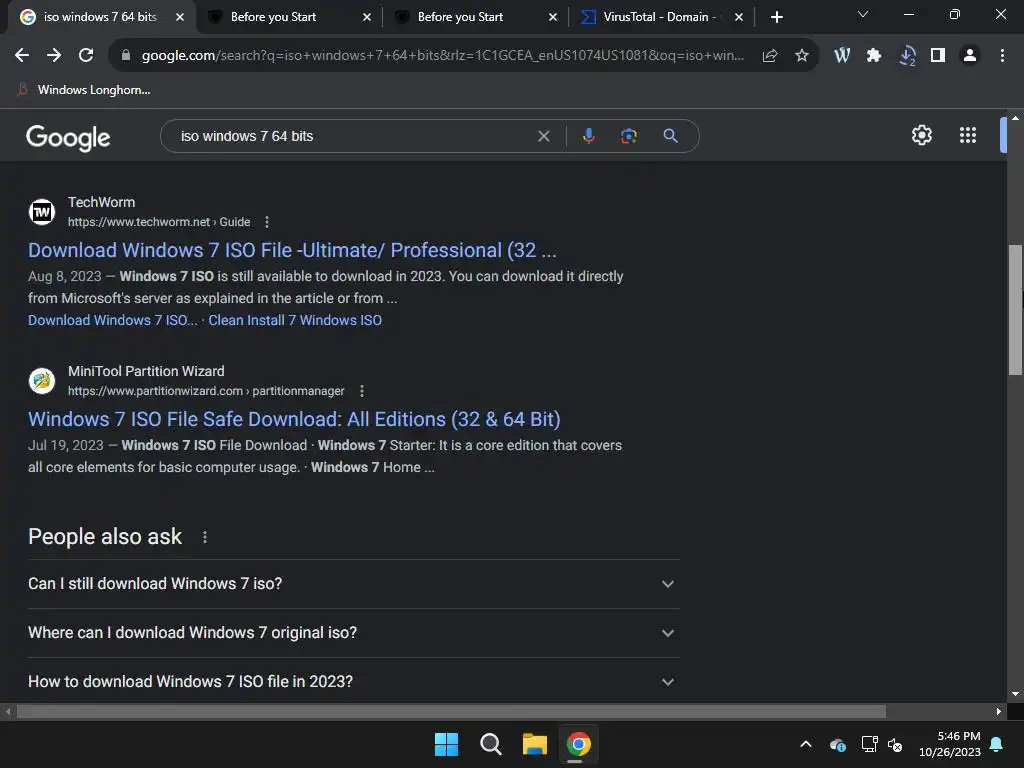The width and height of the screenshot is (1024, 768).
Task: Click the partitionwizard.com URL breadcrumb
Action: pyautogui.click(x=206, y=391)
